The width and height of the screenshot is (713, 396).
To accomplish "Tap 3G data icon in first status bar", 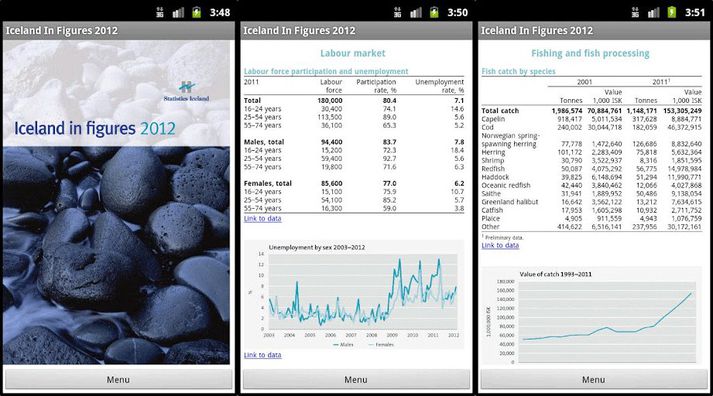I will click(x=160, y=12).
